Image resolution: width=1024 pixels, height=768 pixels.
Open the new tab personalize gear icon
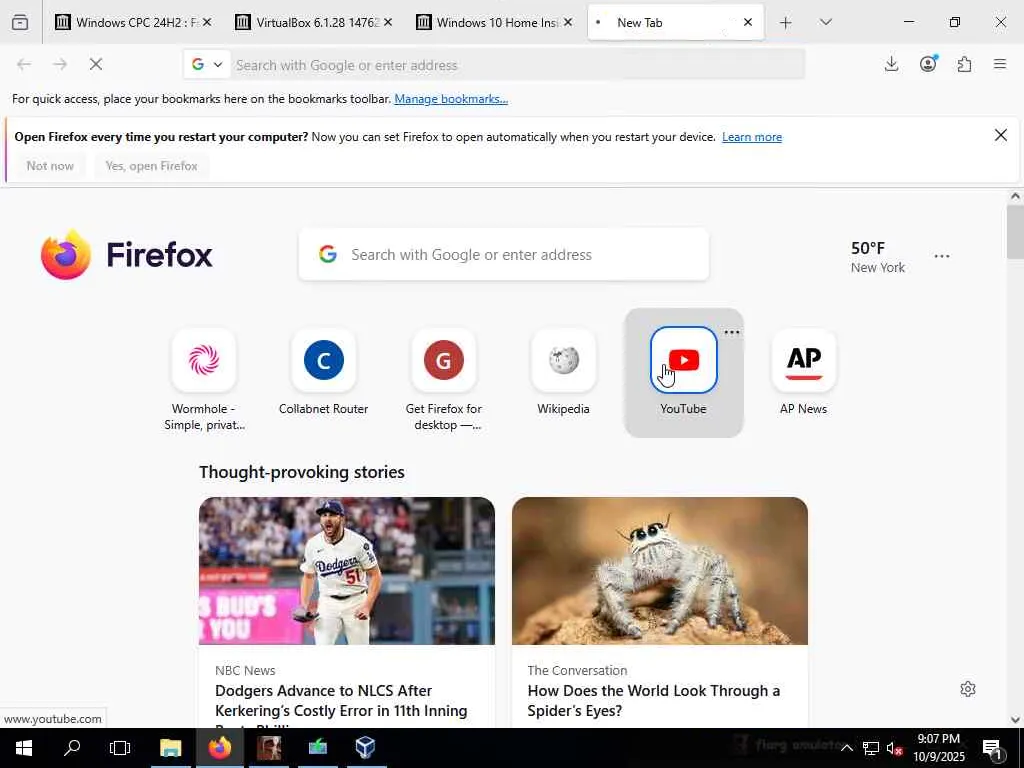click(x=968, y=689)
